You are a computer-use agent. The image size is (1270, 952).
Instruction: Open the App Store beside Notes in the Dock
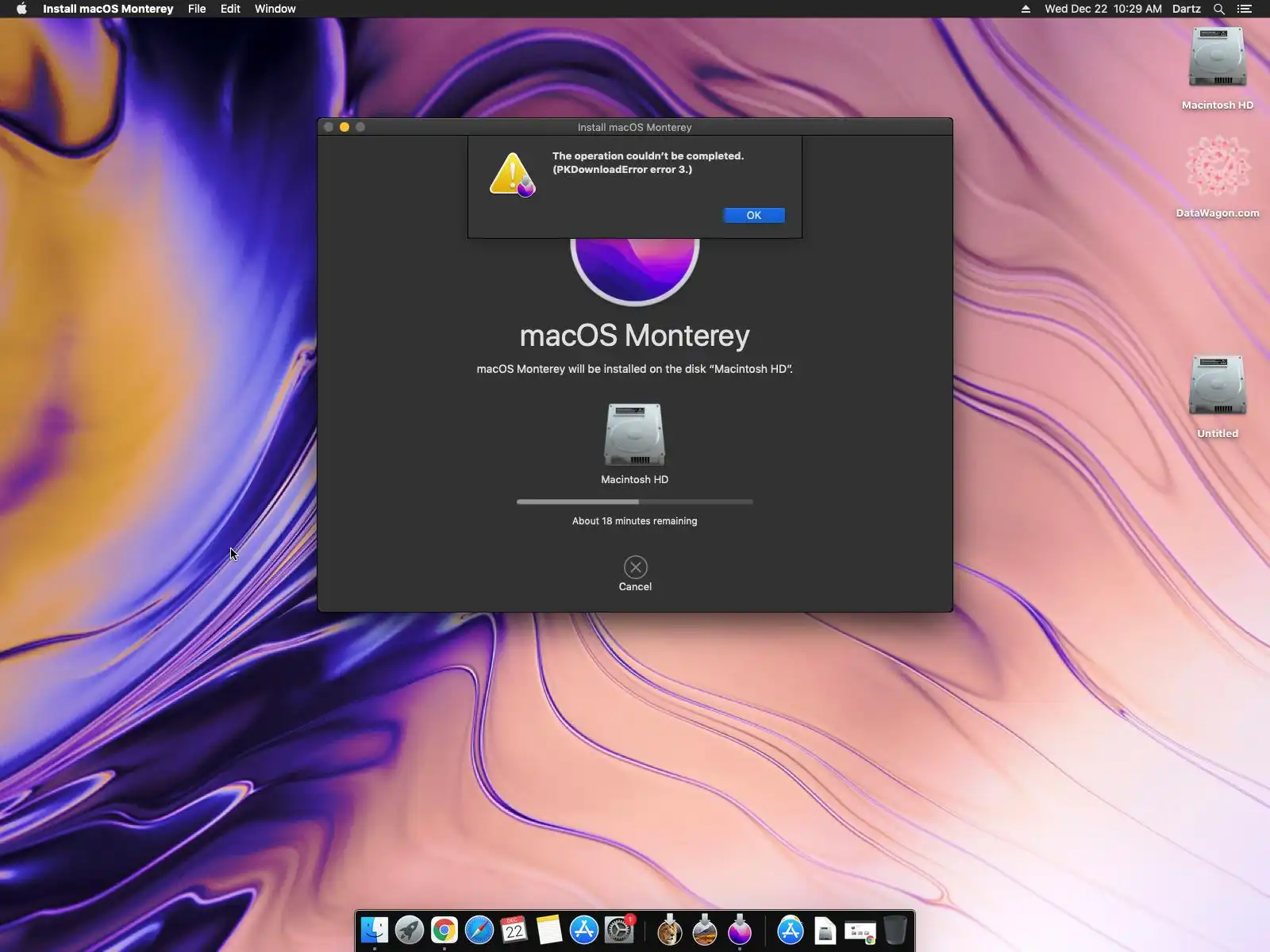[584, 930]
